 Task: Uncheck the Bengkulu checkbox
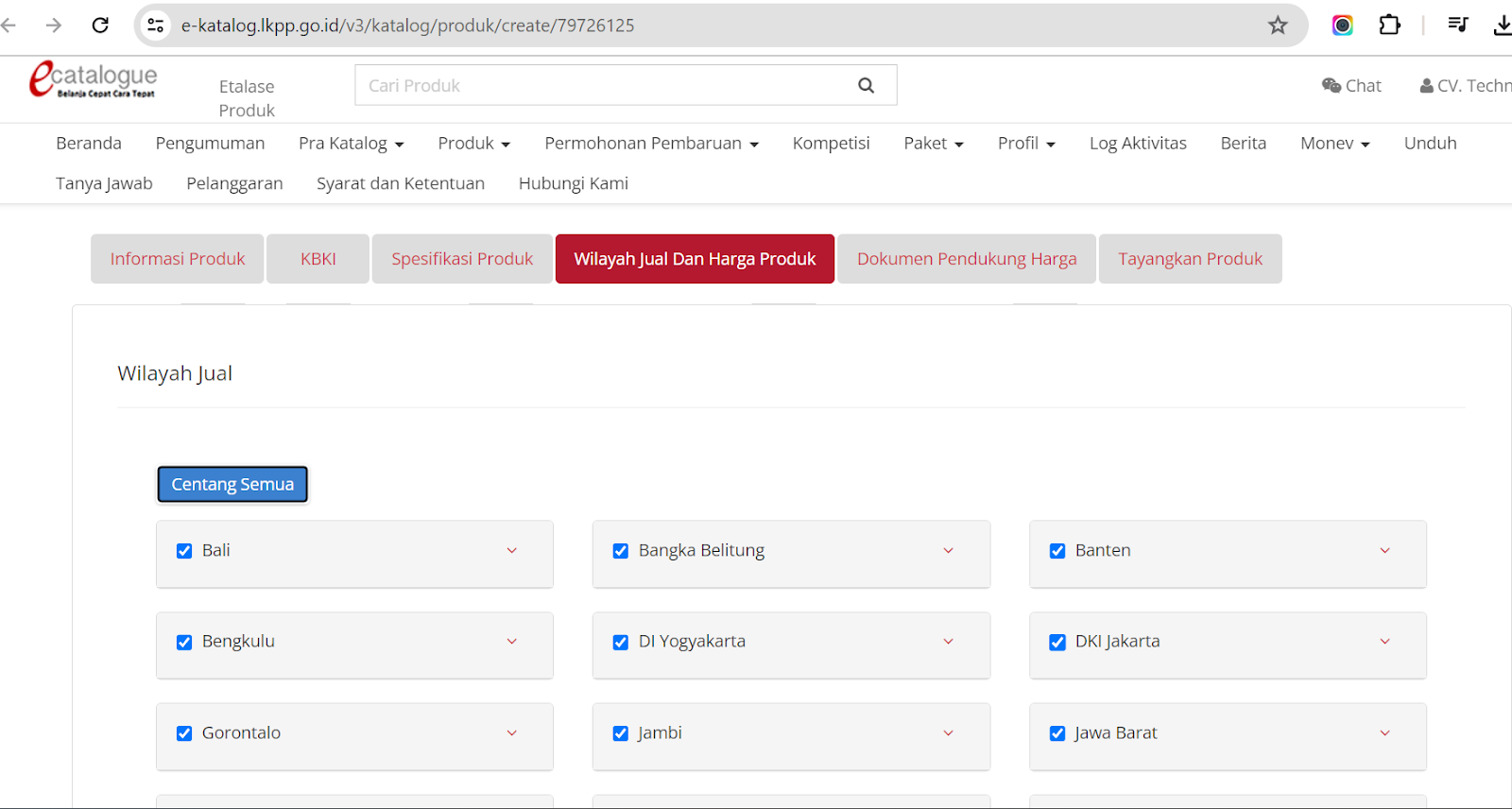click(x=184, y=643)
